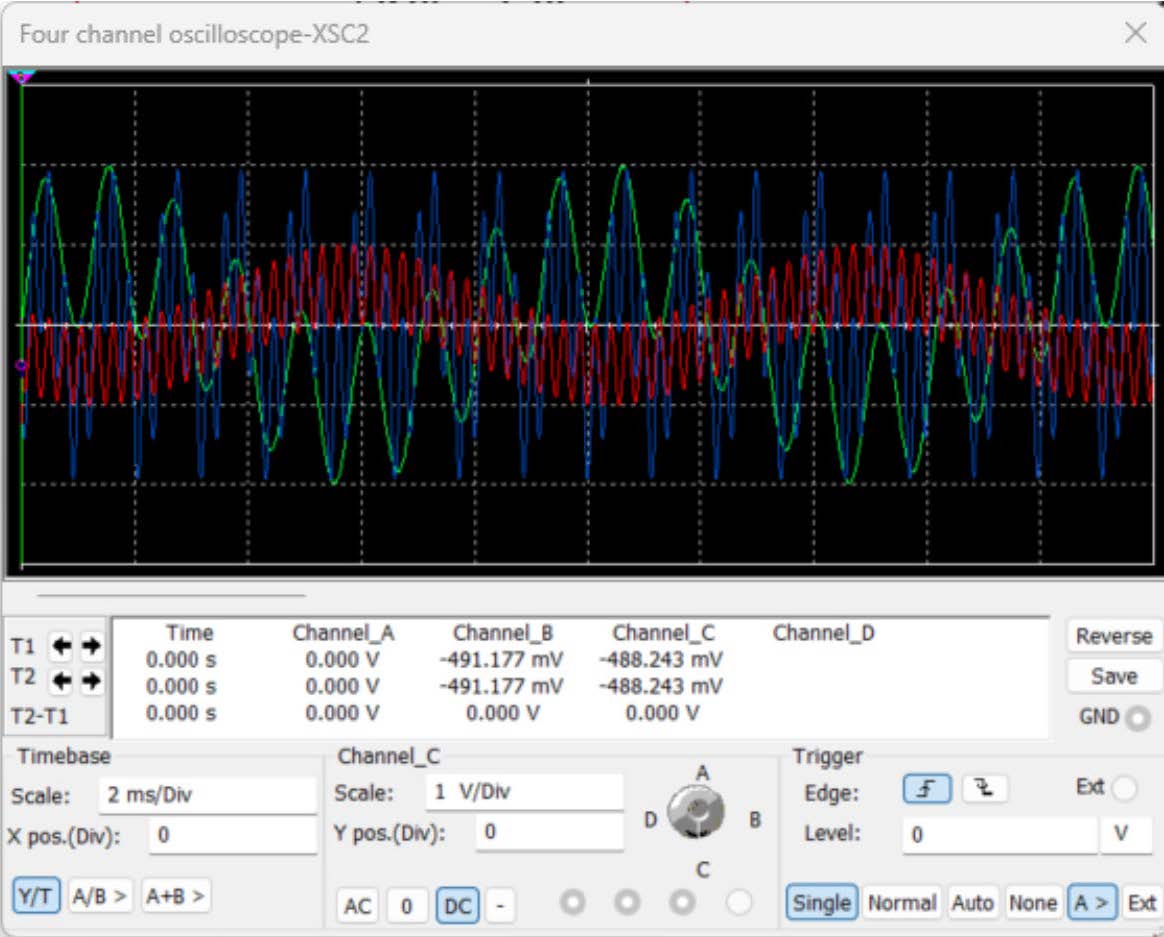Select DC coupling for Channel C
This screenshot has height=937, width=1164.
pyautogui.click(x=457, y=906)
